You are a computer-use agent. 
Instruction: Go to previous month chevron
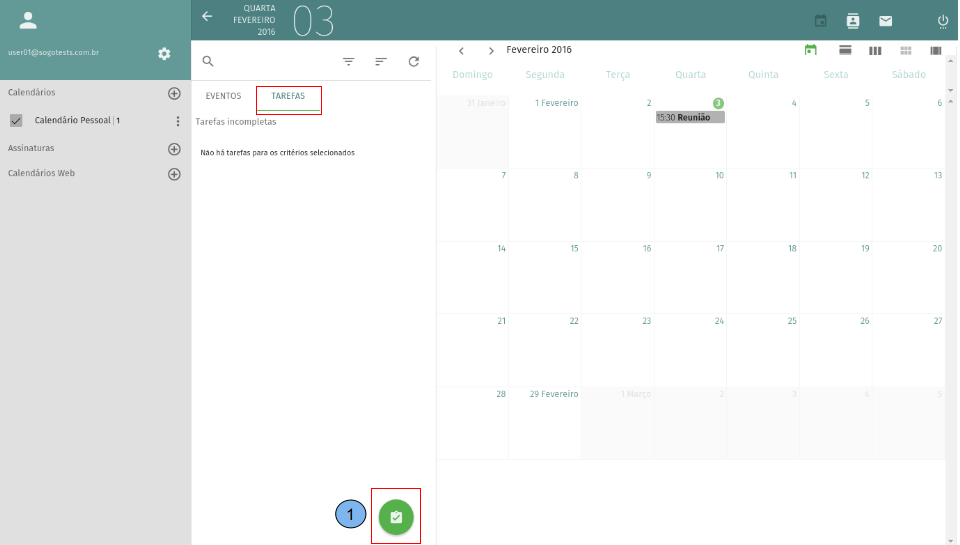(461, 50)
